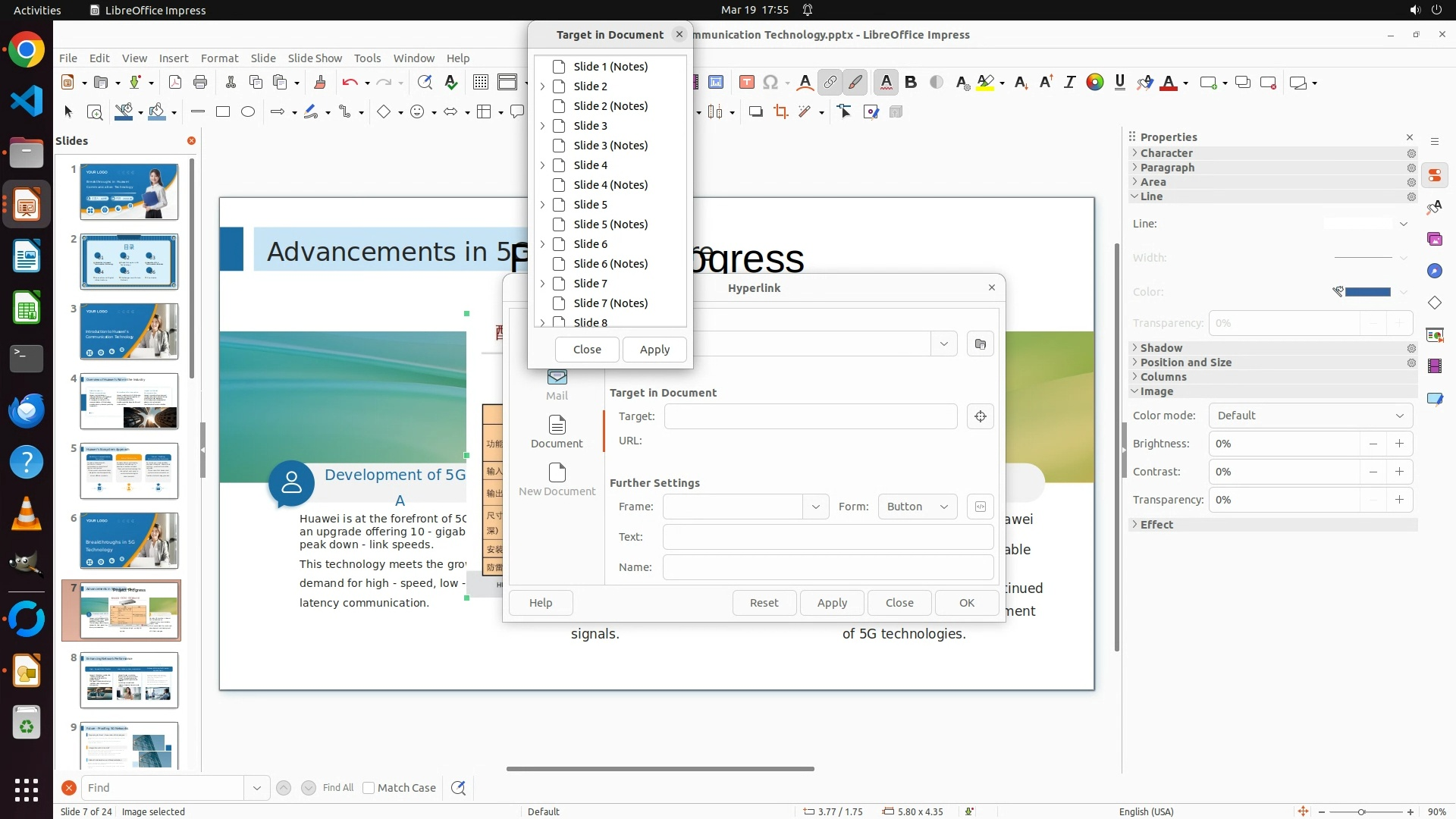The width and height of the screenshot is (1456, 819).
Task: Click the Bold formatting icon
Action: 911,83
